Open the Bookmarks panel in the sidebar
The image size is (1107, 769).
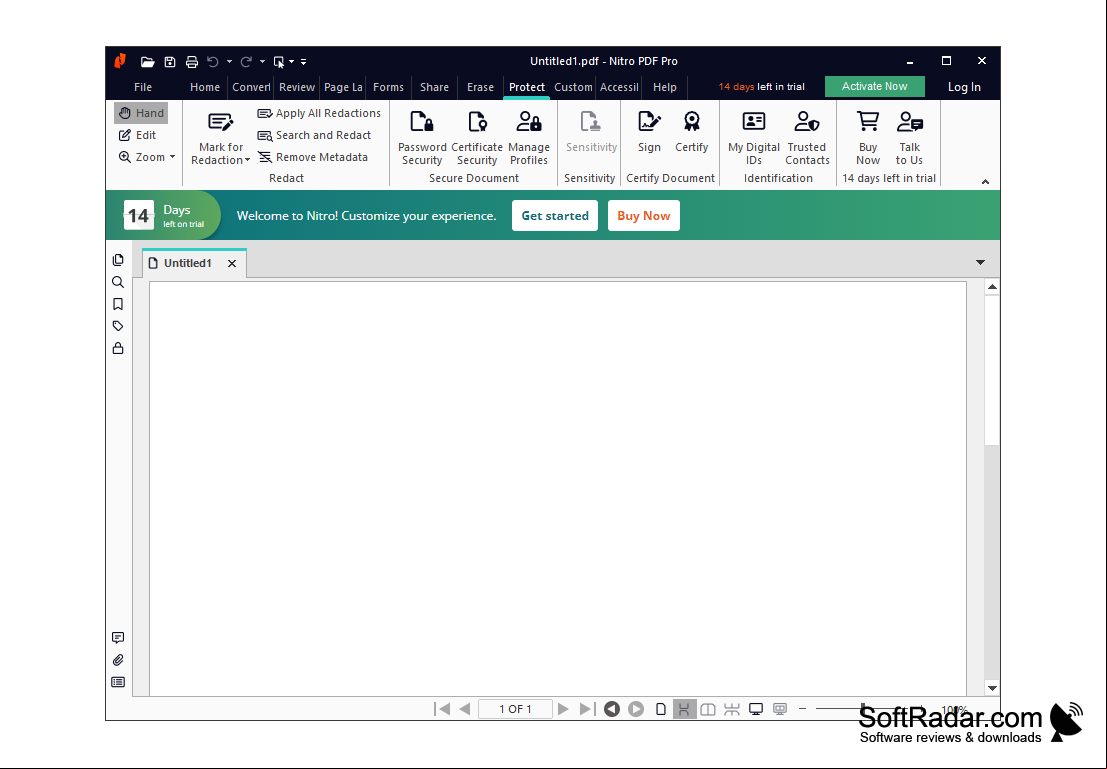click(x=118, y=304)
